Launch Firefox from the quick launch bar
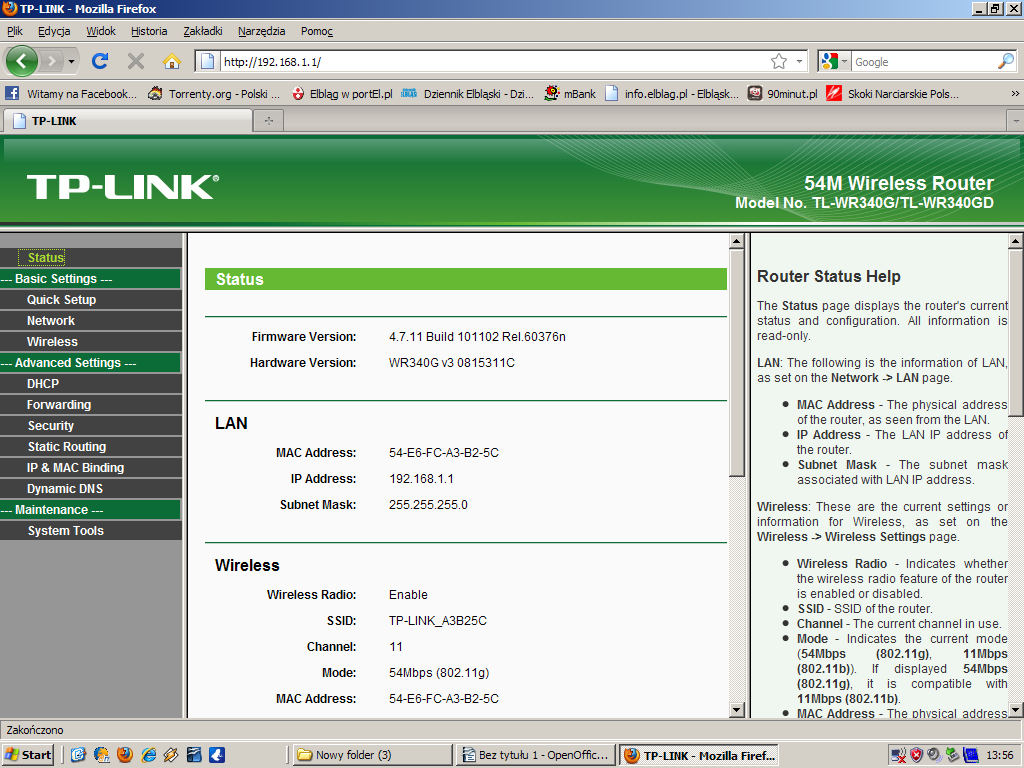Screen dimensions: 1024x768 (x=125, y=755)
